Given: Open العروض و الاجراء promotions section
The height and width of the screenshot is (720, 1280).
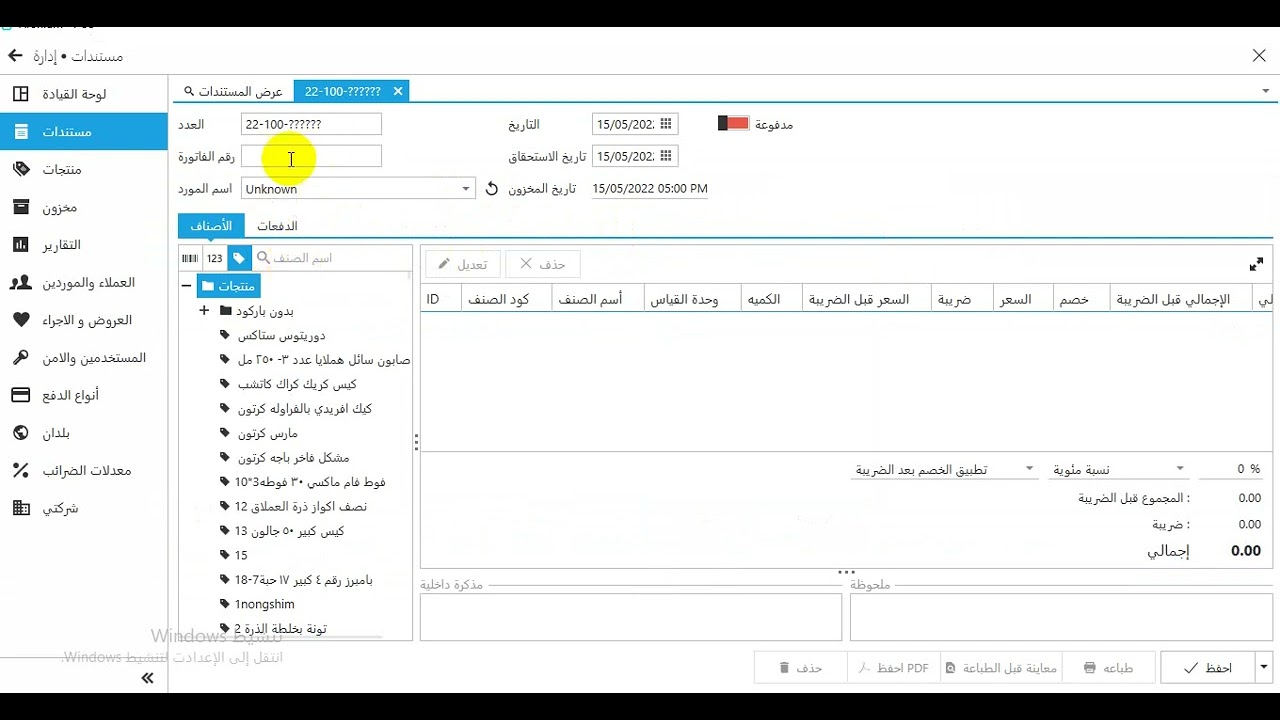Looking at the screenshot, I should pos(84,320).
